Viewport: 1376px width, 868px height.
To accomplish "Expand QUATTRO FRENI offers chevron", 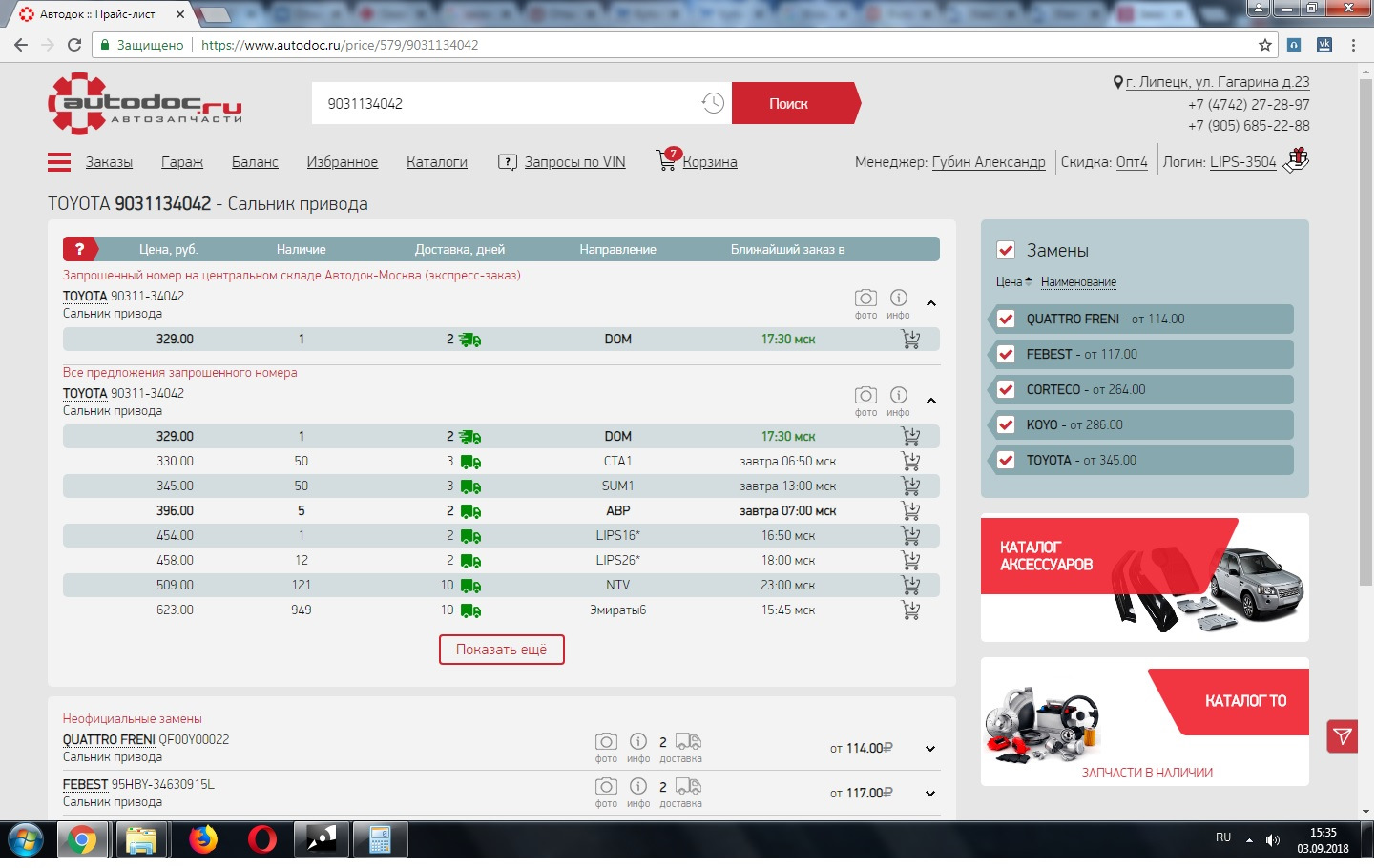I will tap(930, 750).
